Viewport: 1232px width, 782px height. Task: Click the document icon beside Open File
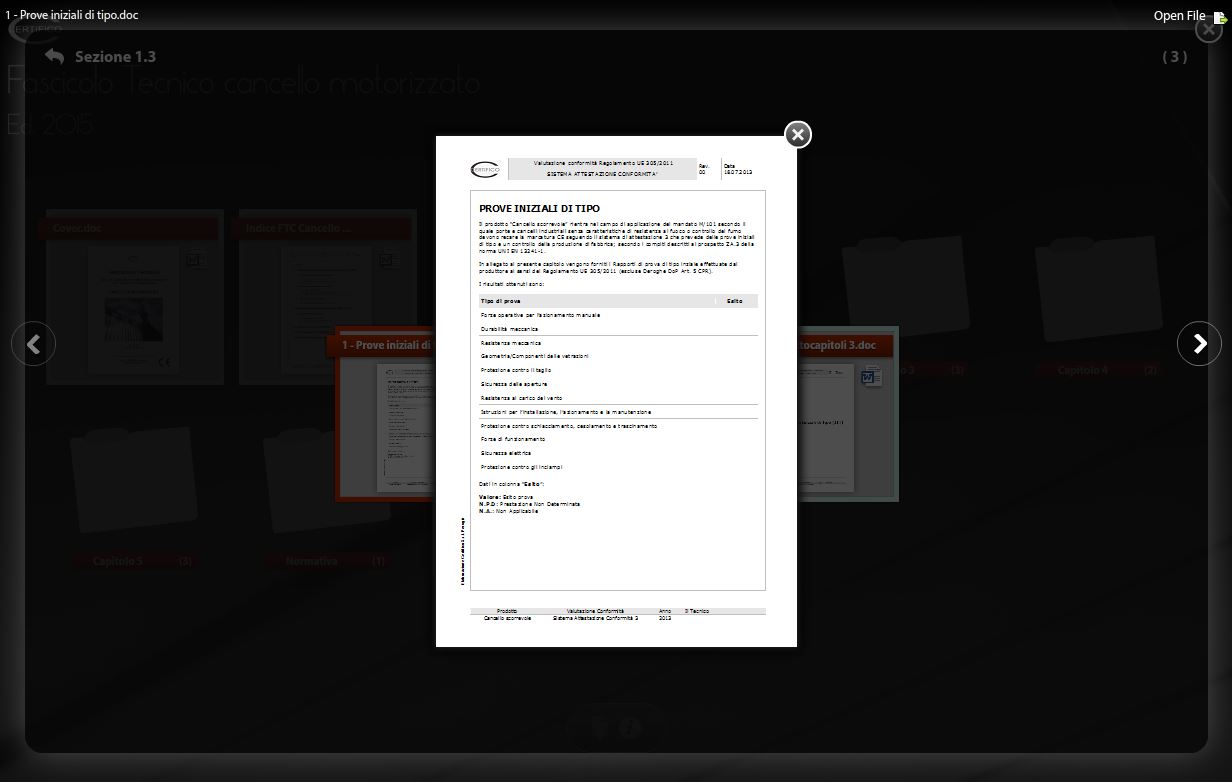(x=1219, y=16)
